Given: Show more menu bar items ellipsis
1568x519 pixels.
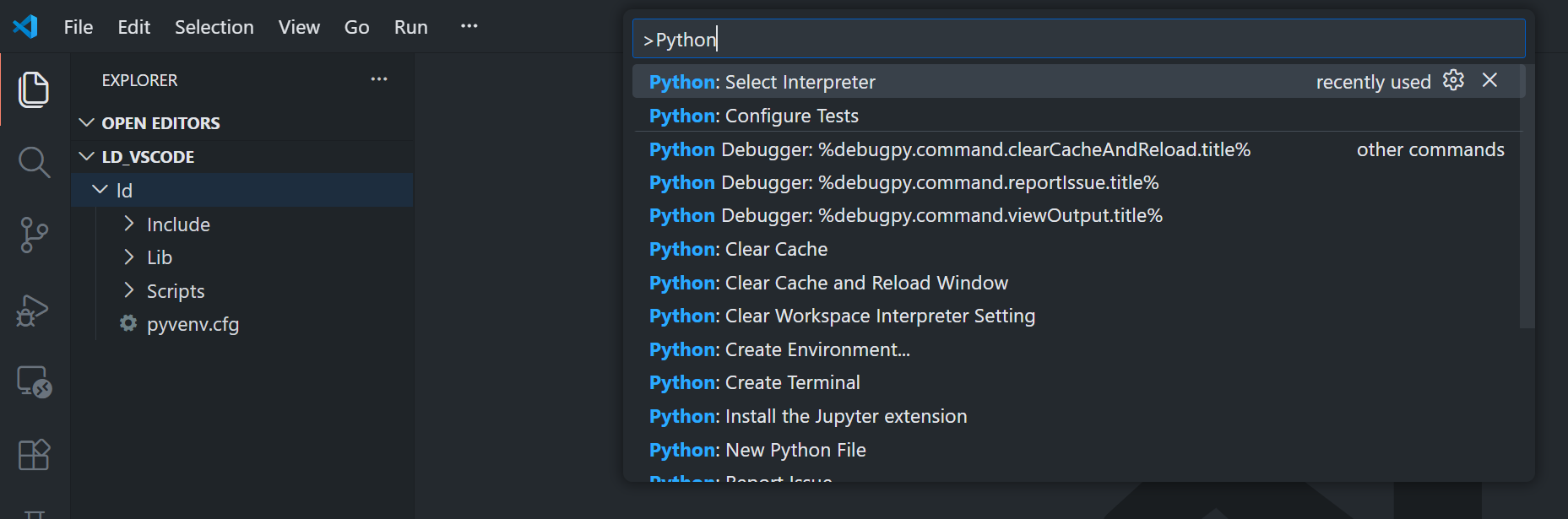Looking at the screenshot, I should (x=469, y=27).
